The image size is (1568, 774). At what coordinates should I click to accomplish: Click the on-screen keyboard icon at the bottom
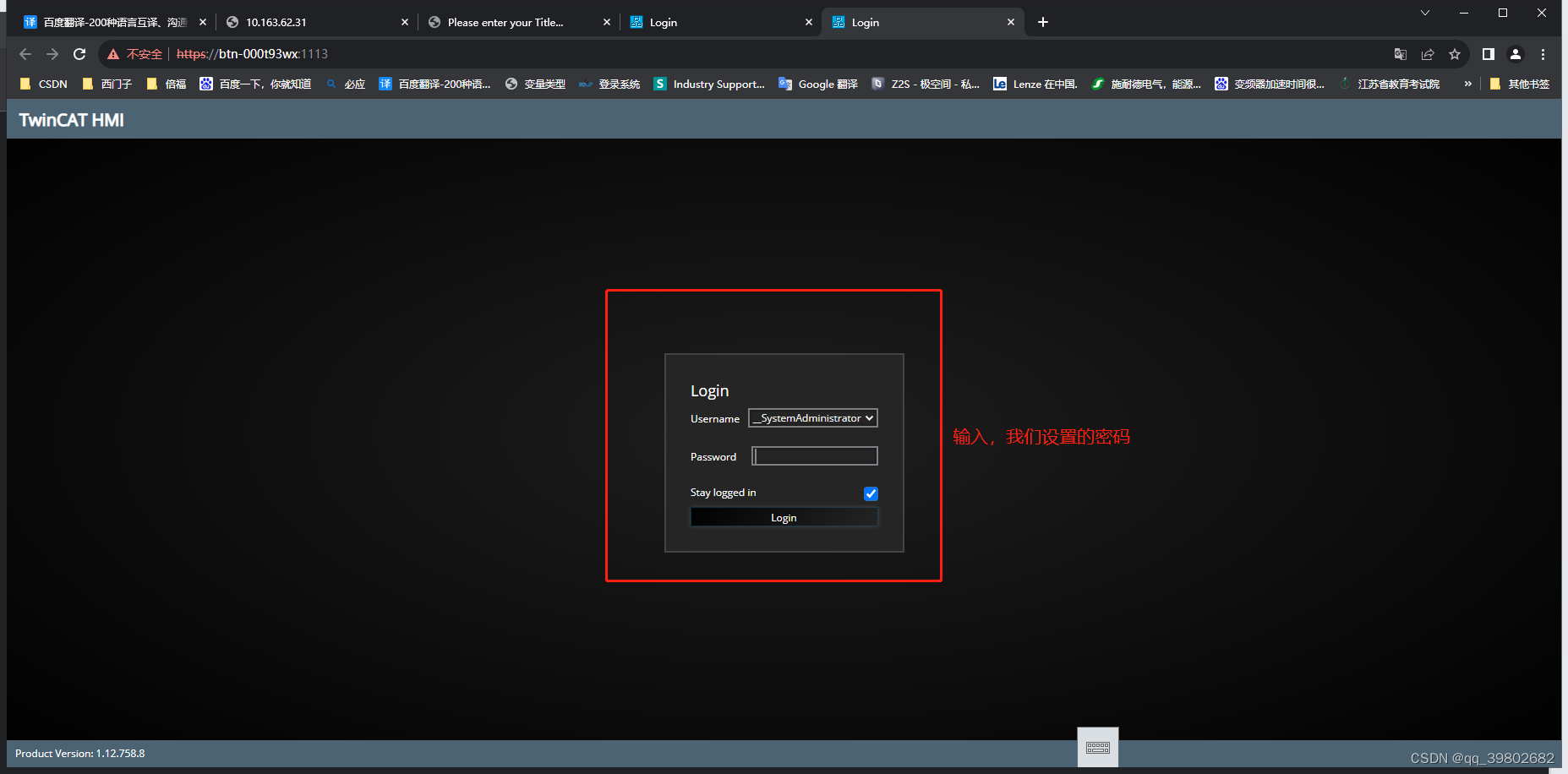pos(1097,746)
